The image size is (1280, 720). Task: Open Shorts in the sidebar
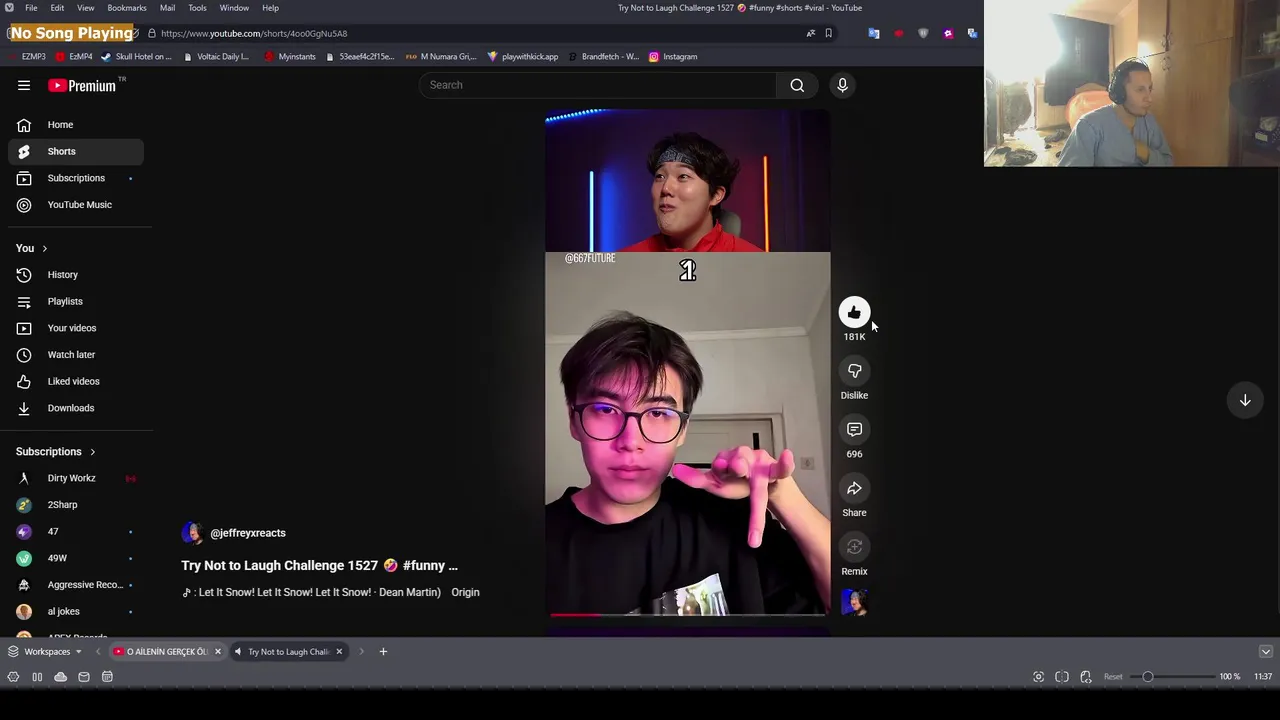76,151
